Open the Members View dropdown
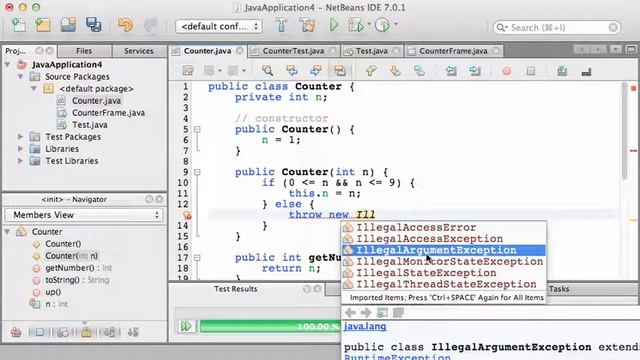This screenshot has height=360, width=640. (84, 215)
